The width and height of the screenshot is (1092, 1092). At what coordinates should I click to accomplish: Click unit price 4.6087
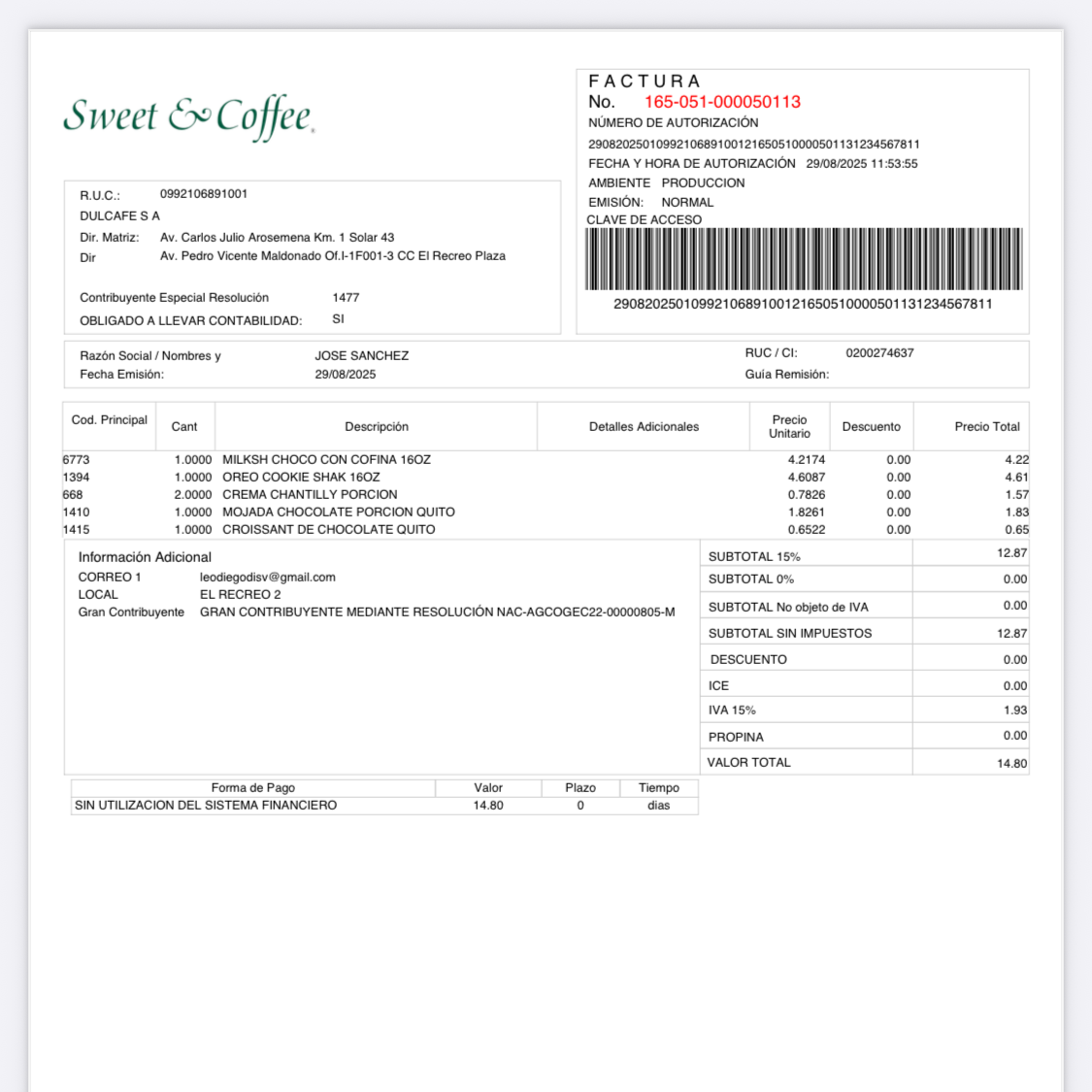pyautogui.click(x=807, y=477)
